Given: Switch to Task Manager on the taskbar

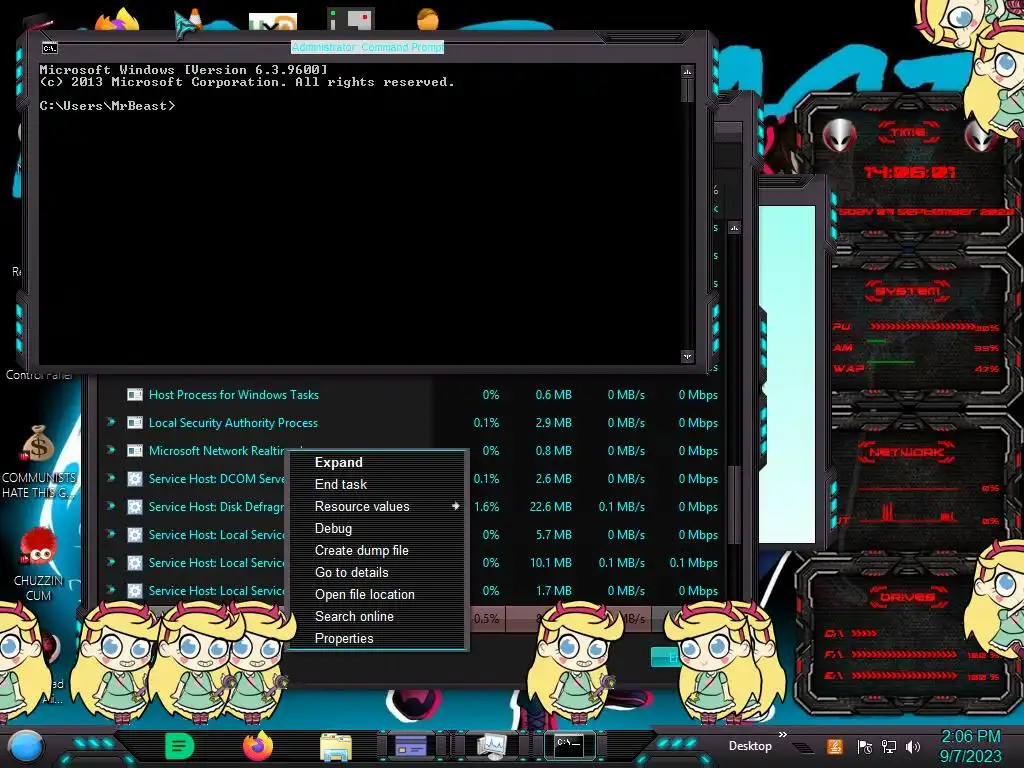Looking at the screenshot, I should (490, 745).
